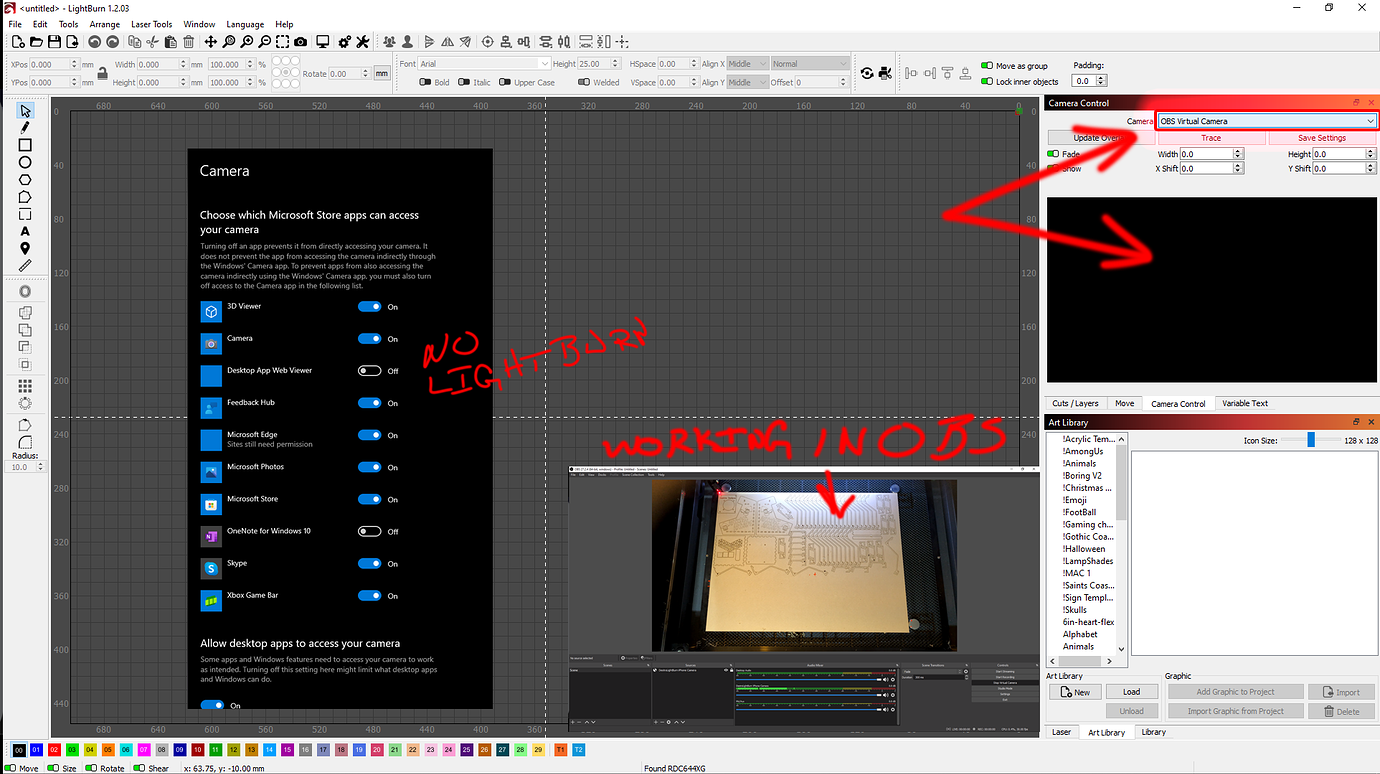This screenshot has height=774, width=1380.
Task: Click the Delete trash can icon
Action: coord(189,42)
